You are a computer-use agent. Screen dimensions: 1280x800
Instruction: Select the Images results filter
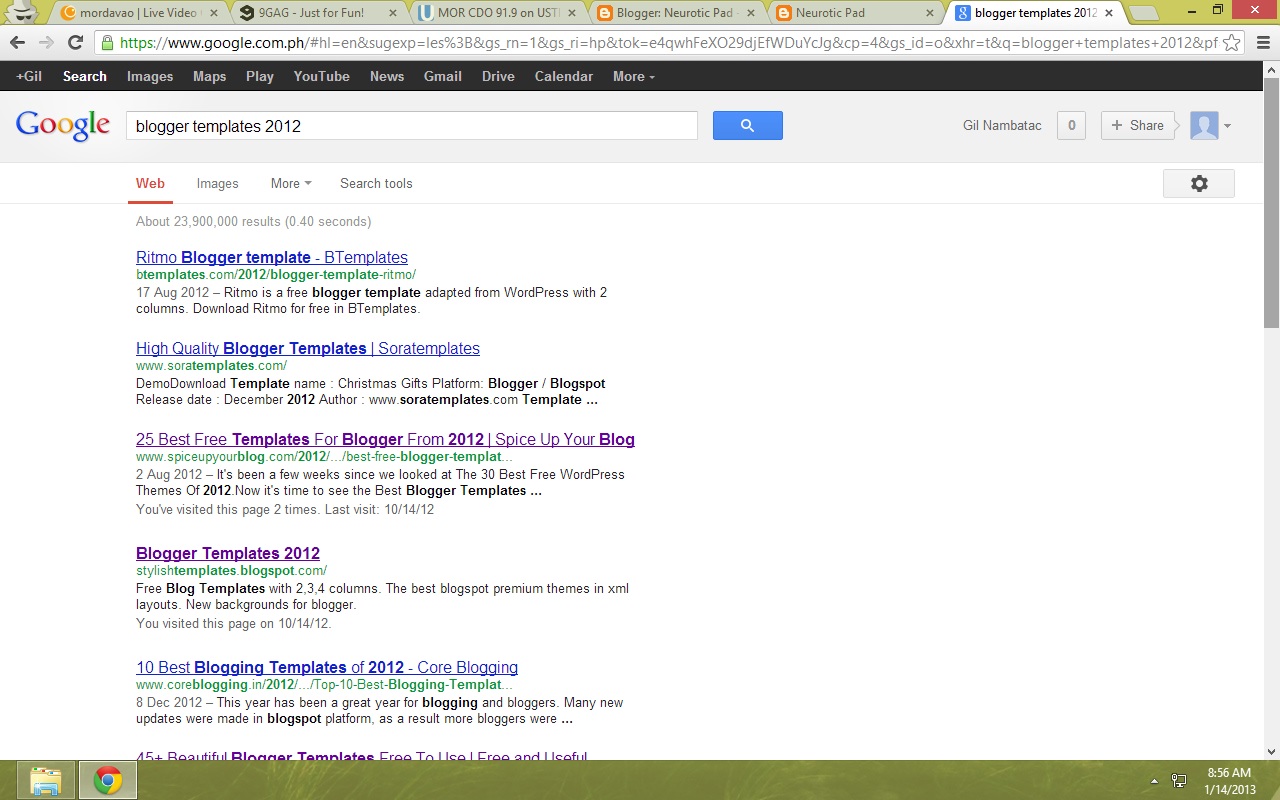pos(217,183)
